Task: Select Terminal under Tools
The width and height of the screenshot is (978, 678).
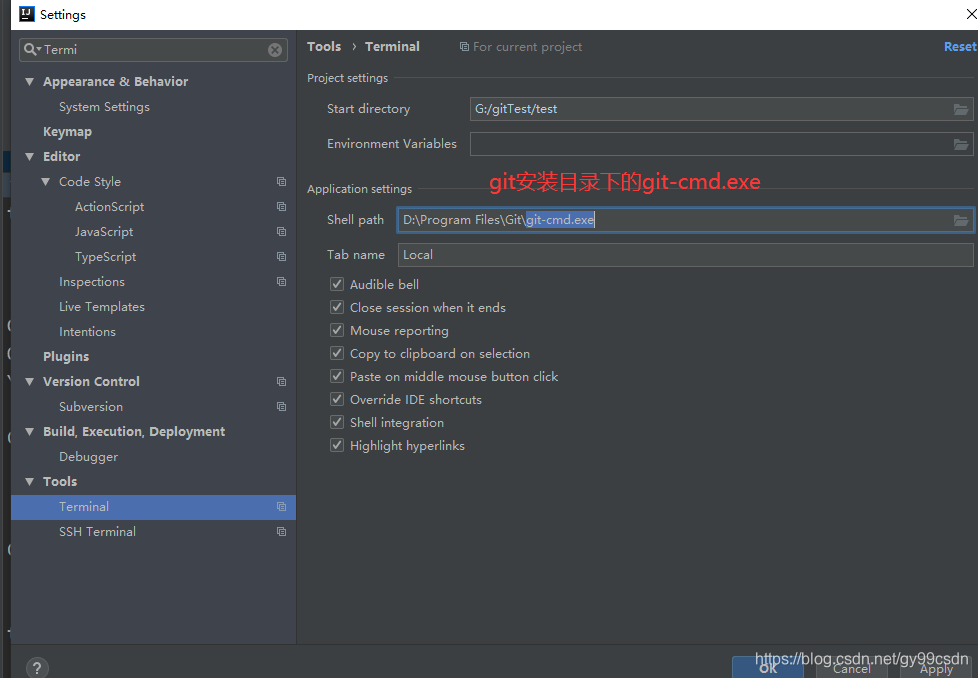Action: click(x=153, y=507)
